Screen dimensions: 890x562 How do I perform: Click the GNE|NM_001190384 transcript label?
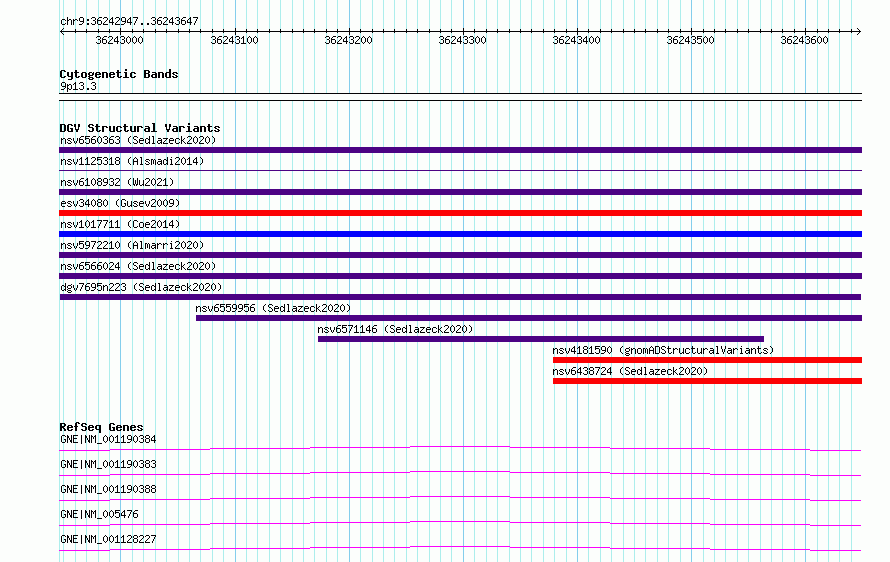point(108,439)
